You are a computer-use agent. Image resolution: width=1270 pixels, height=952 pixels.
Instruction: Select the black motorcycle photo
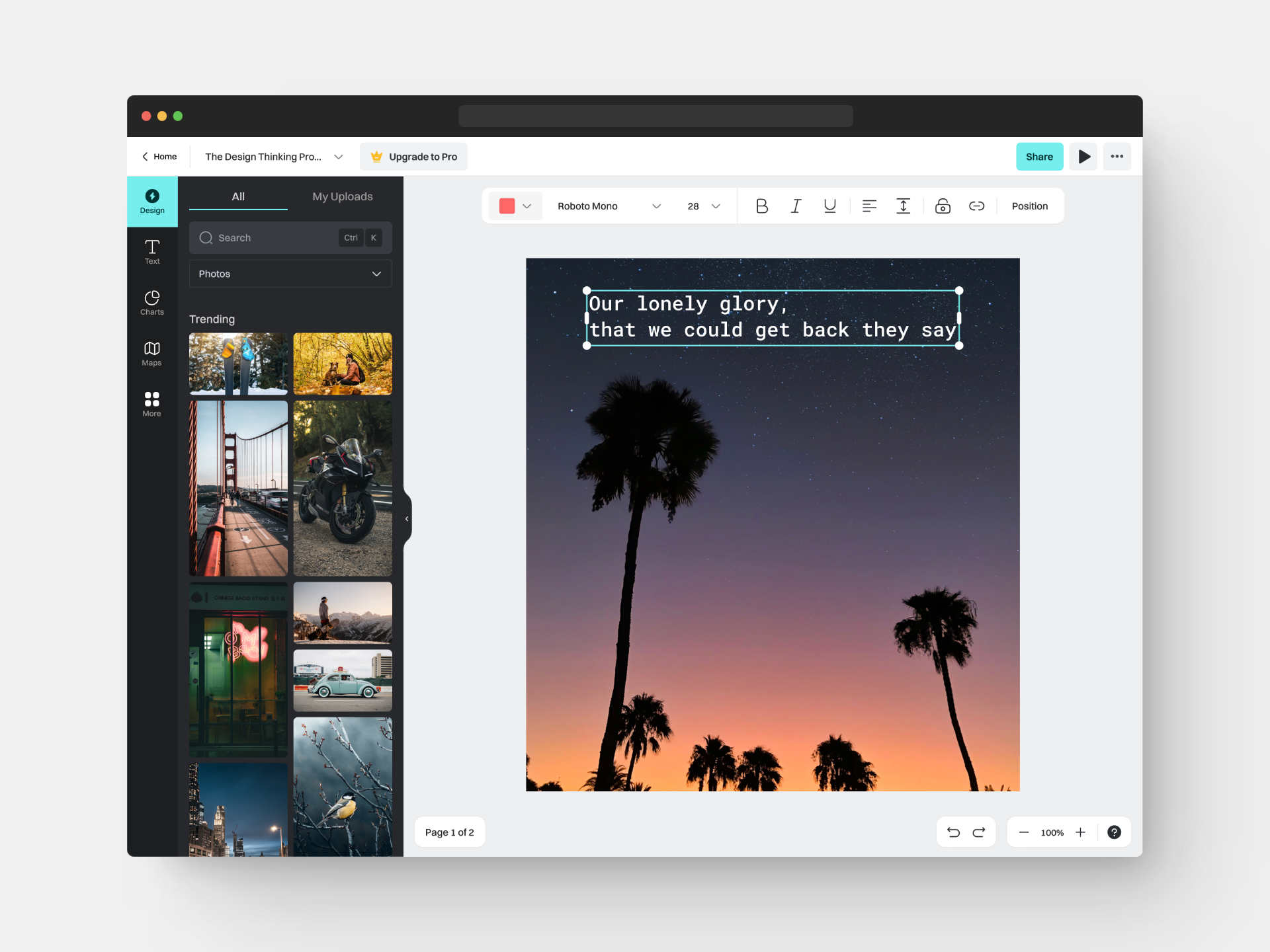pyautogui.click(x=343, y=488)
